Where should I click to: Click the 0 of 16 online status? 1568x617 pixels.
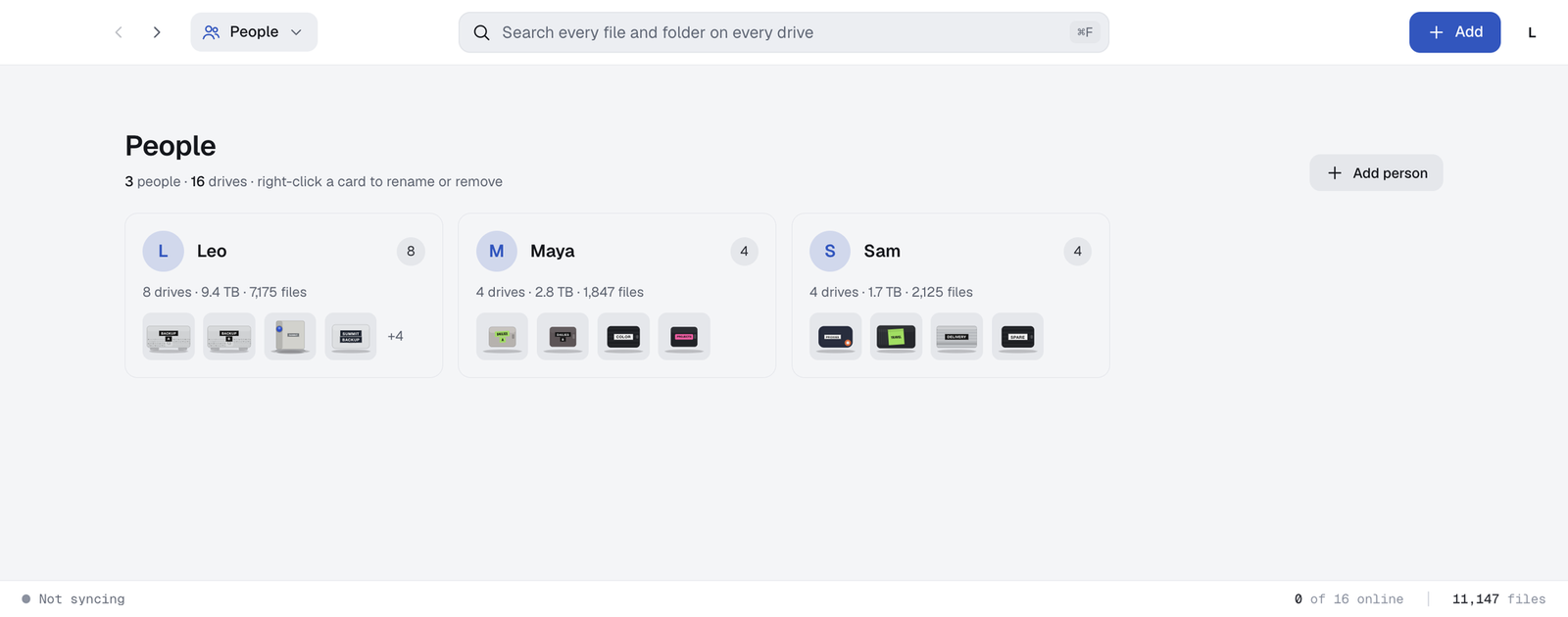pyautogui.click(x=1348, y=598)
